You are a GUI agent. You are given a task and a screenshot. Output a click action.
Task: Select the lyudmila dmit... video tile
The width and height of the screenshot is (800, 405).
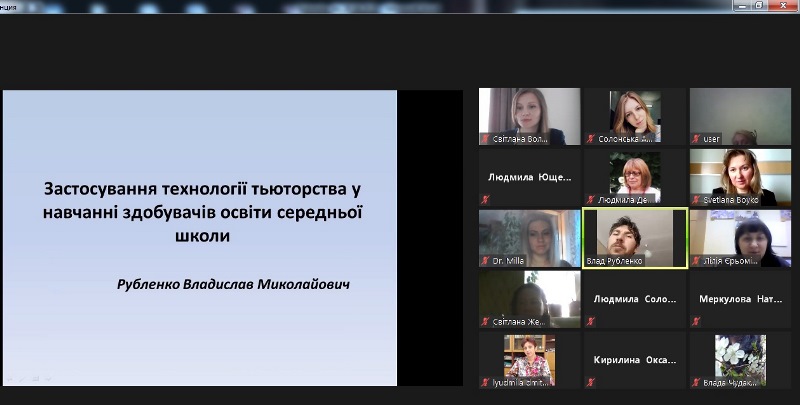click(529, 358)
